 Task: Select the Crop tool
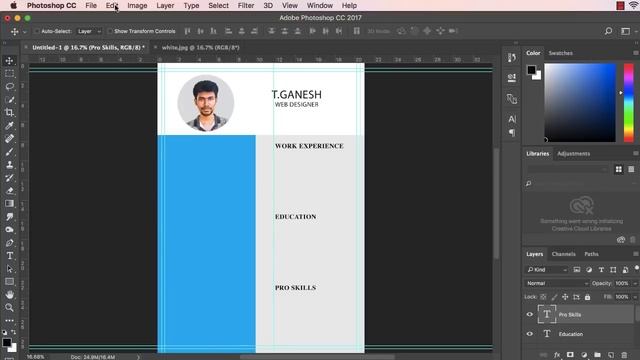coord(9,113)
